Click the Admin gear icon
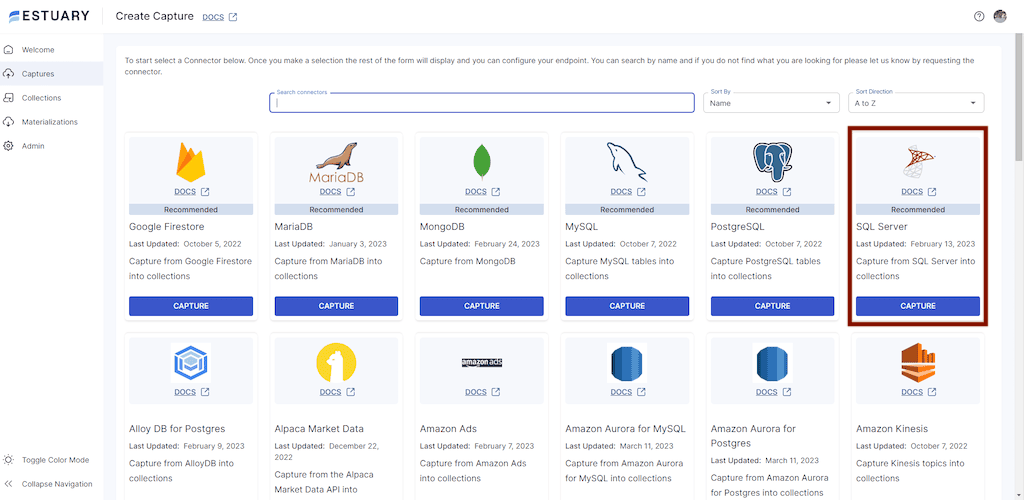Viewport: 1024px width, 500px height. tap(9, 146)
